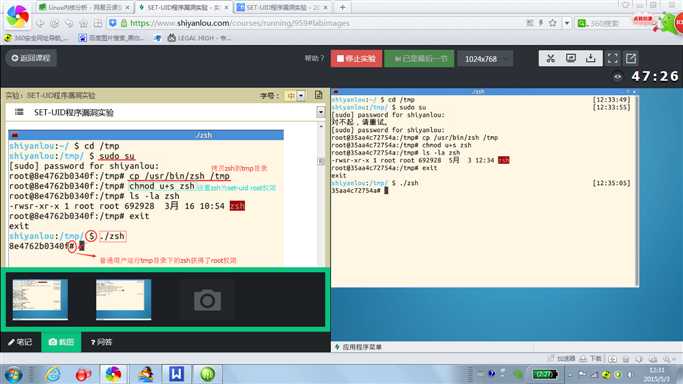Open the WPS Writer taskbar icon
This screenshot has height=384, width=683.
point(176,374)
